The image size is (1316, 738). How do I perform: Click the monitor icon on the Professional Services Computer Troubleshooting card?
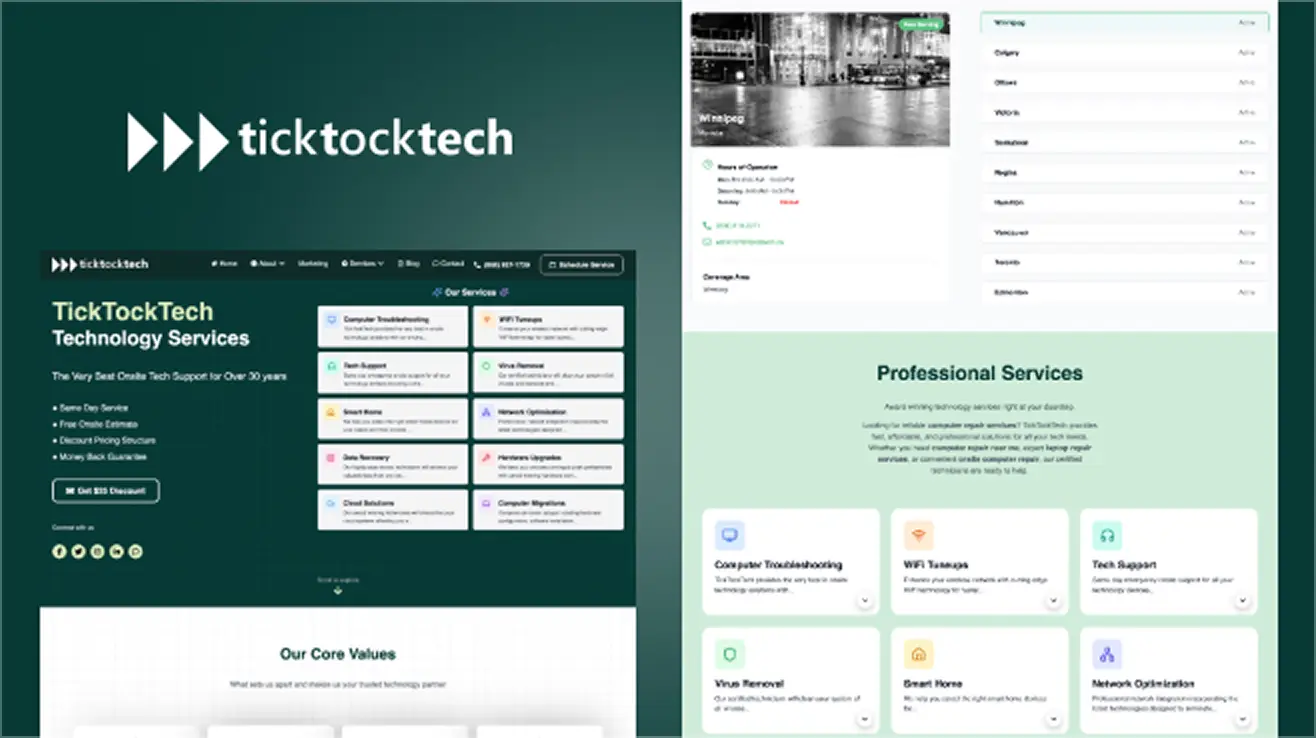[729, 536]
